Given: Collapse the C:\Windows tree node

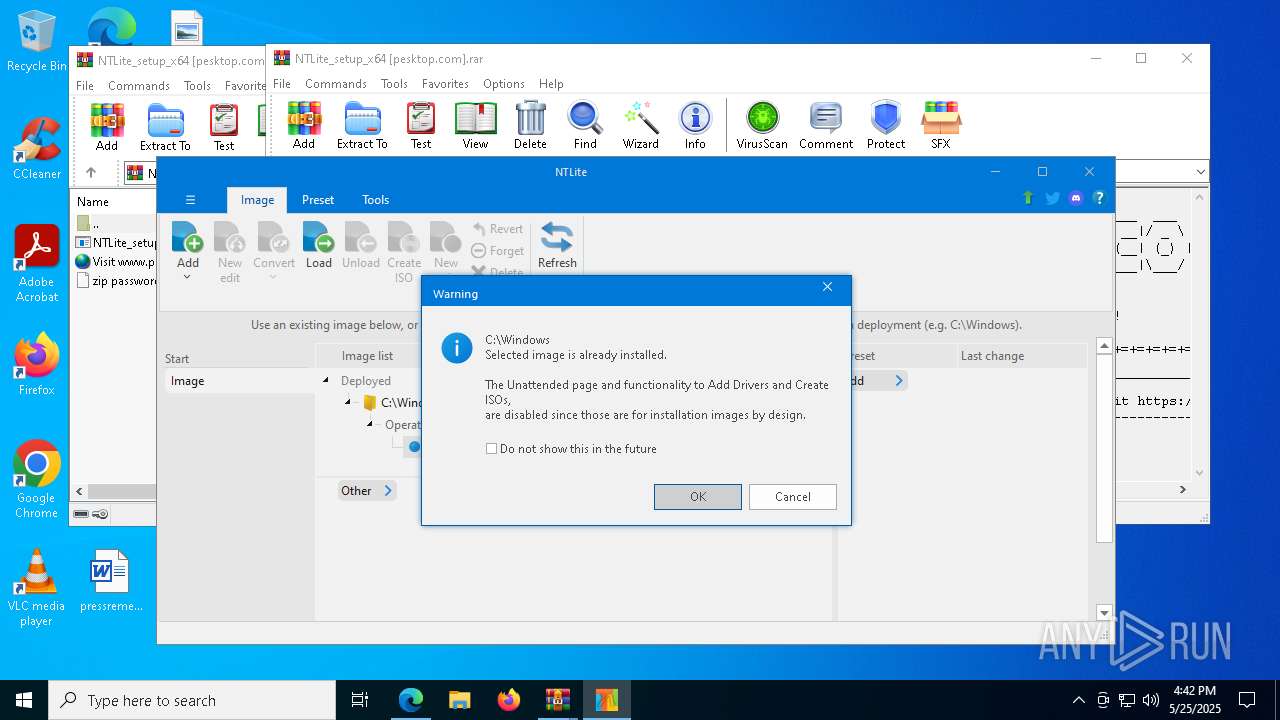Looking at the screenshot, I should coord(348,403).
